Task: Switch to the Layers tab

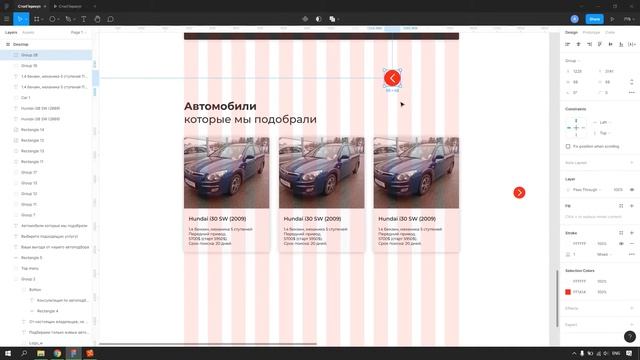Action: tap(11, 32)
